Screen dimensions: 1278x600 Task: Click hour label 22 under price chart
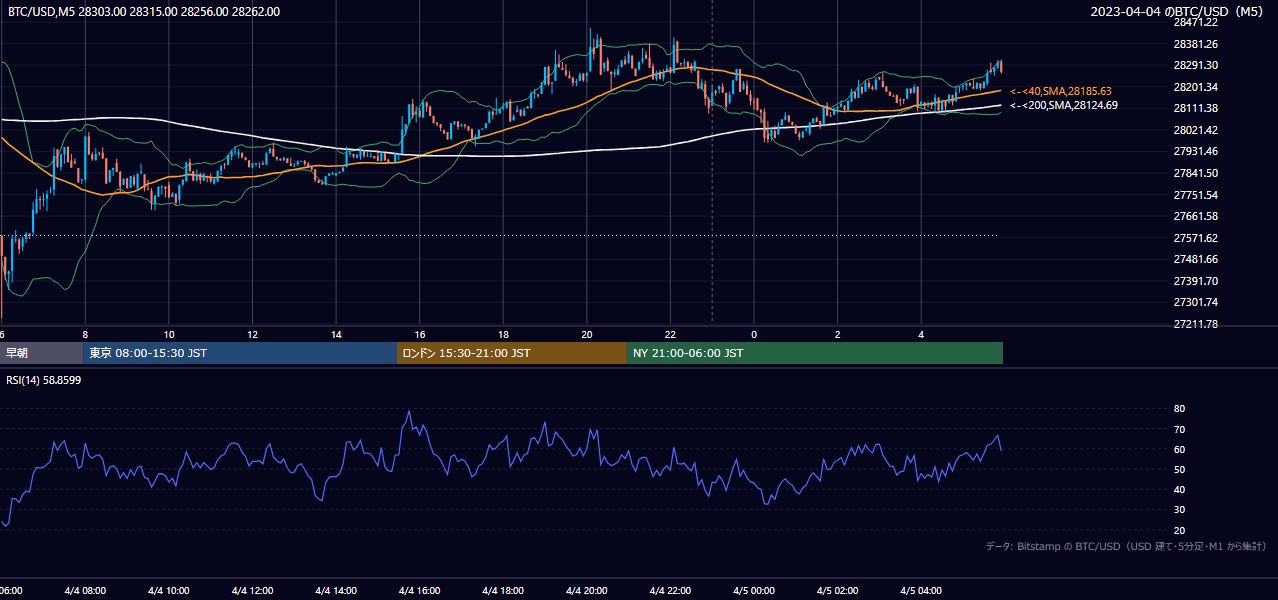click(671, 334)
